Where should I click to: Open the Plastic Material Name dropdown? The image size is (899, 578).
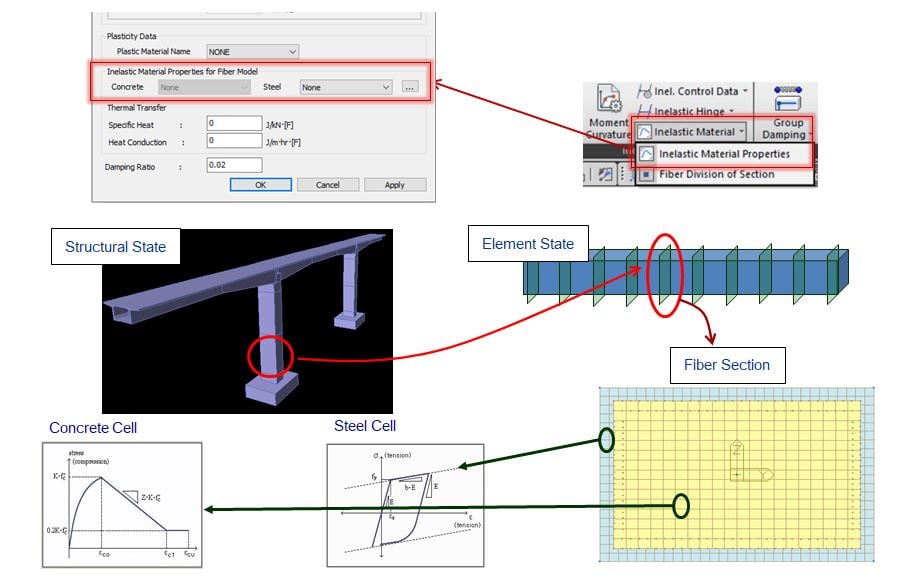[252, 52]
